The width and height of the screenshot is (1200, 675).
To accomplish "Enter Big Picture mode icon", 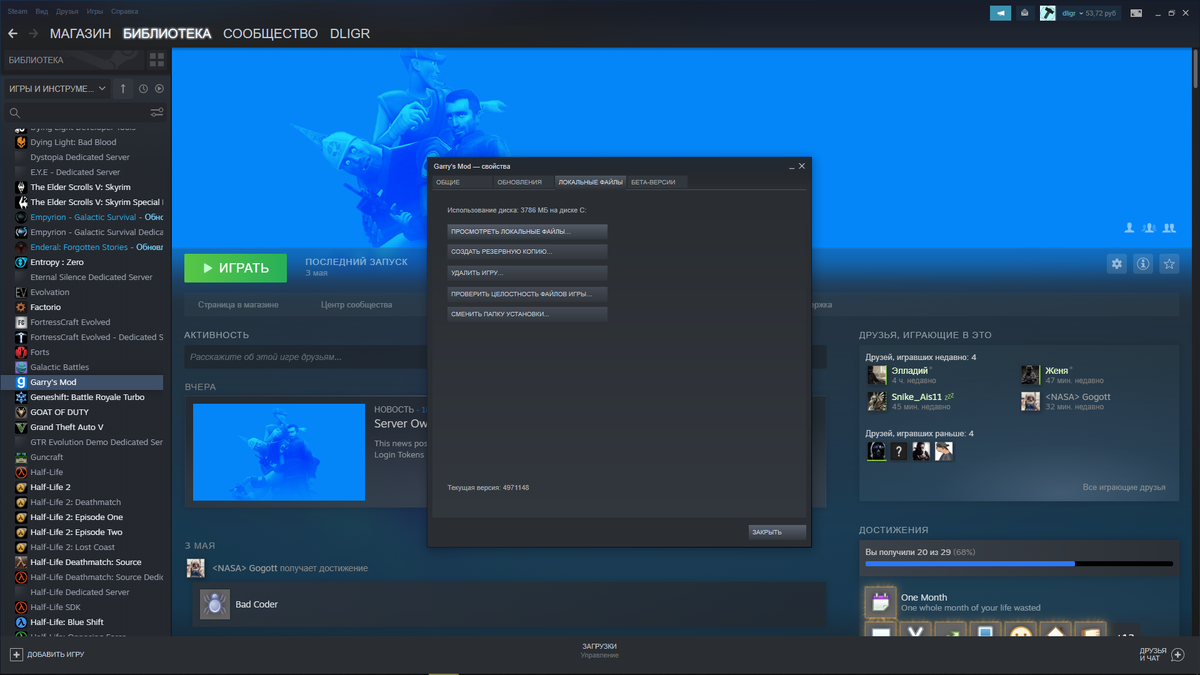I will pos(1136,13).
